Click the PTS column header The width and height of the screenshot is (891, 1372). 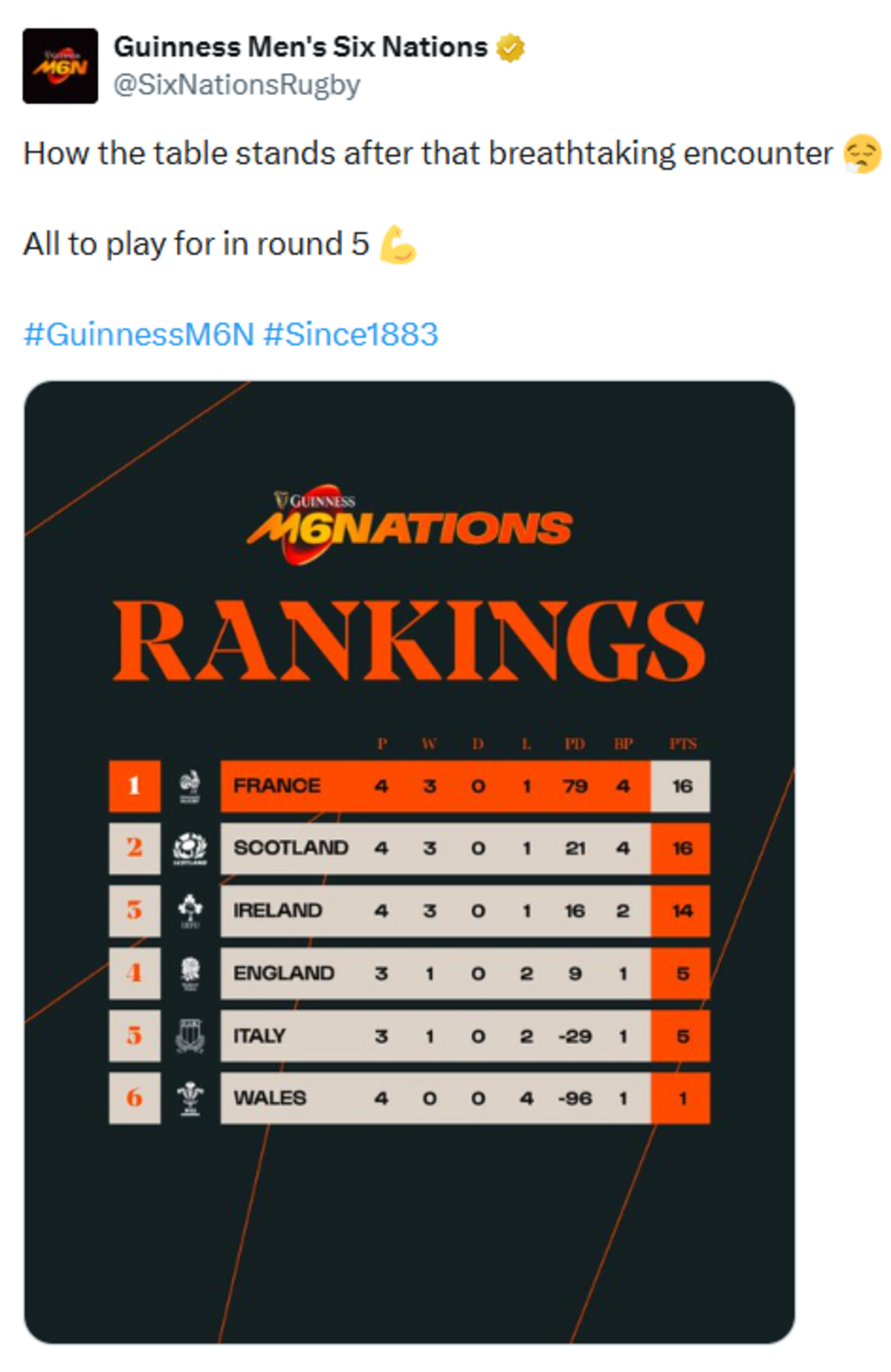tap(683, 744)
